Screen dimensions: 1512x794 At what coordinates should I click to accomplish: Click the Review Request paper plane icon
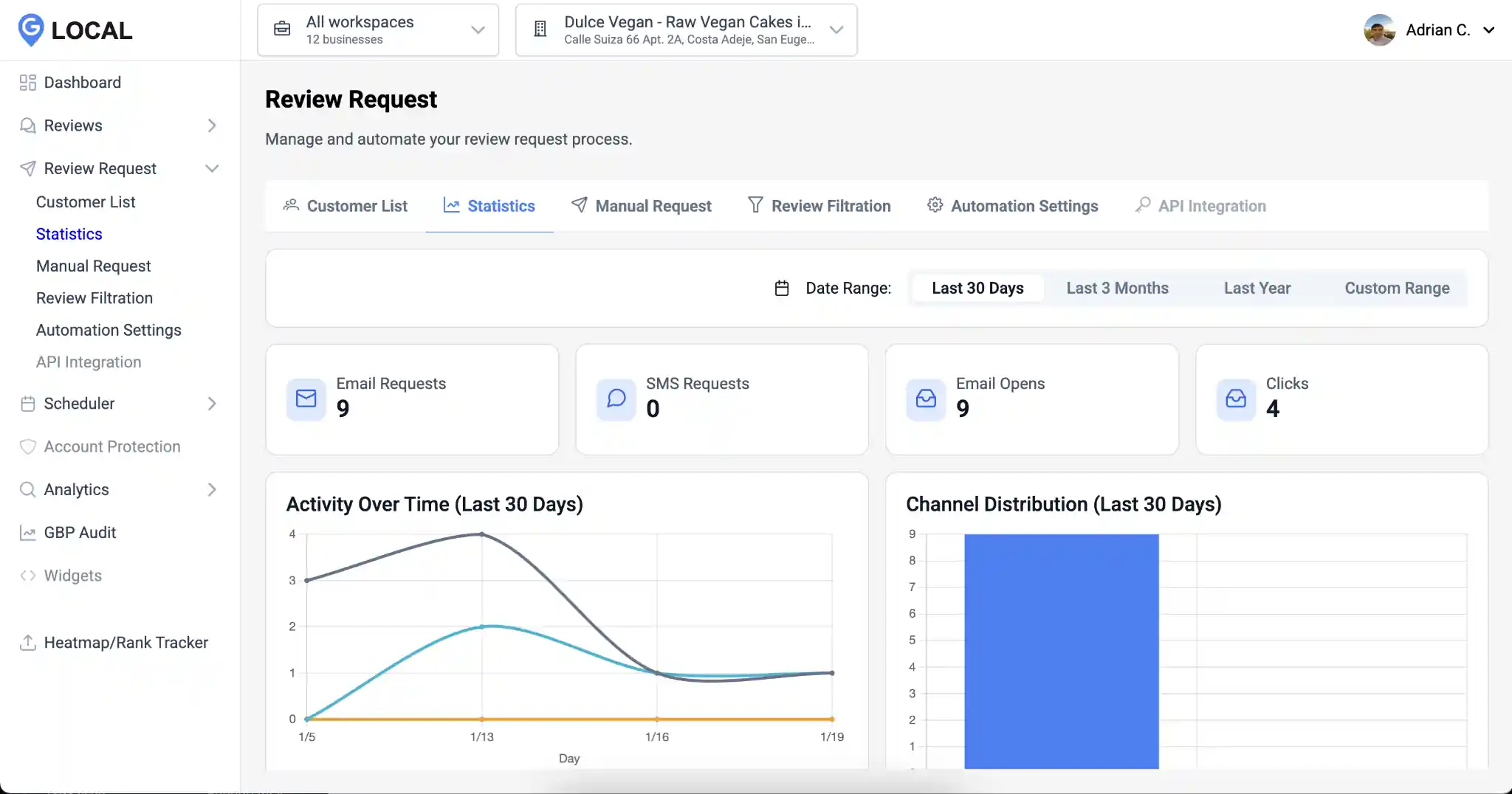point(27,168)
